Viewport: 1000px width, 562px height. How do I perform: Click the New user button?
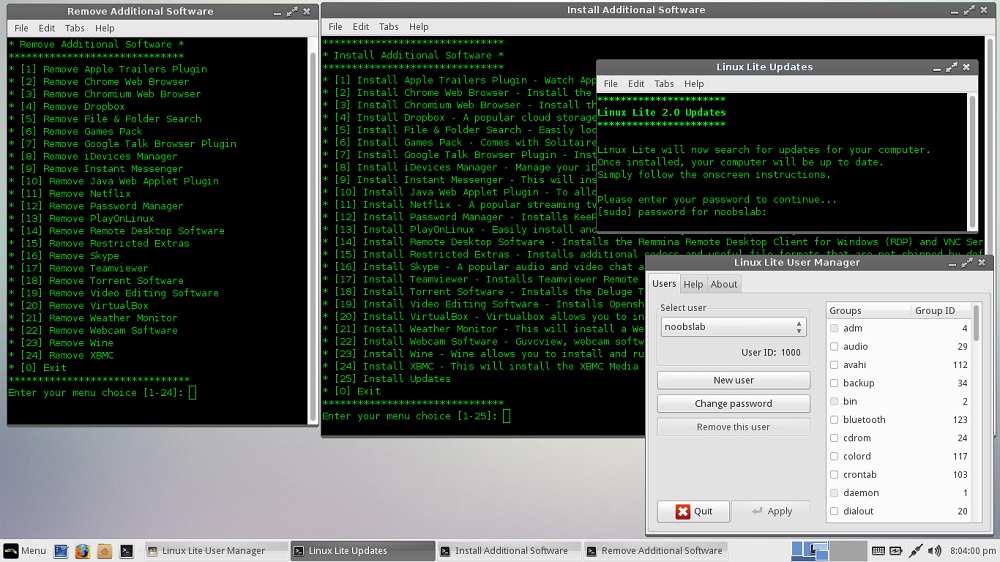(x=733, y=380)
